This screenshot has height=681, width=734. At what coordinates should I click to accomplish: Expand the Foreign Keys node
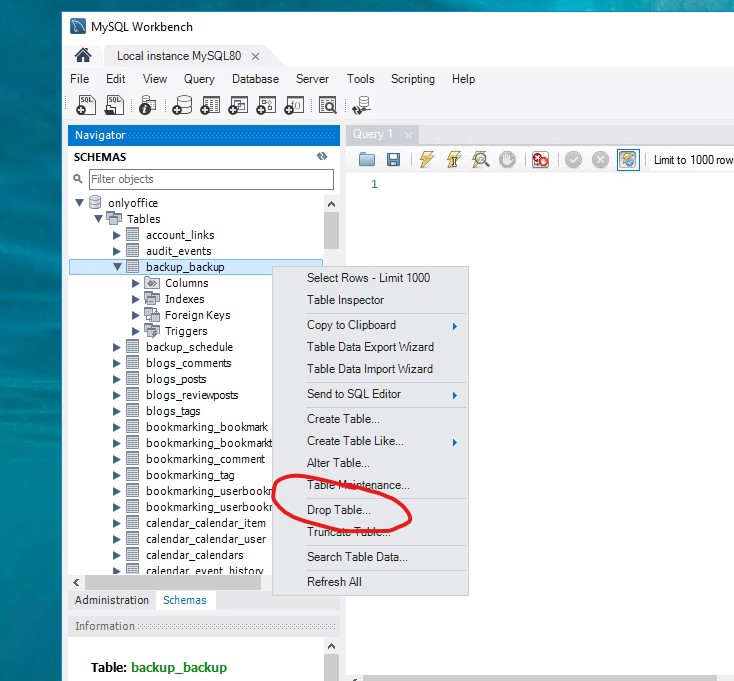pyautogui.click(x=136, y=315)
